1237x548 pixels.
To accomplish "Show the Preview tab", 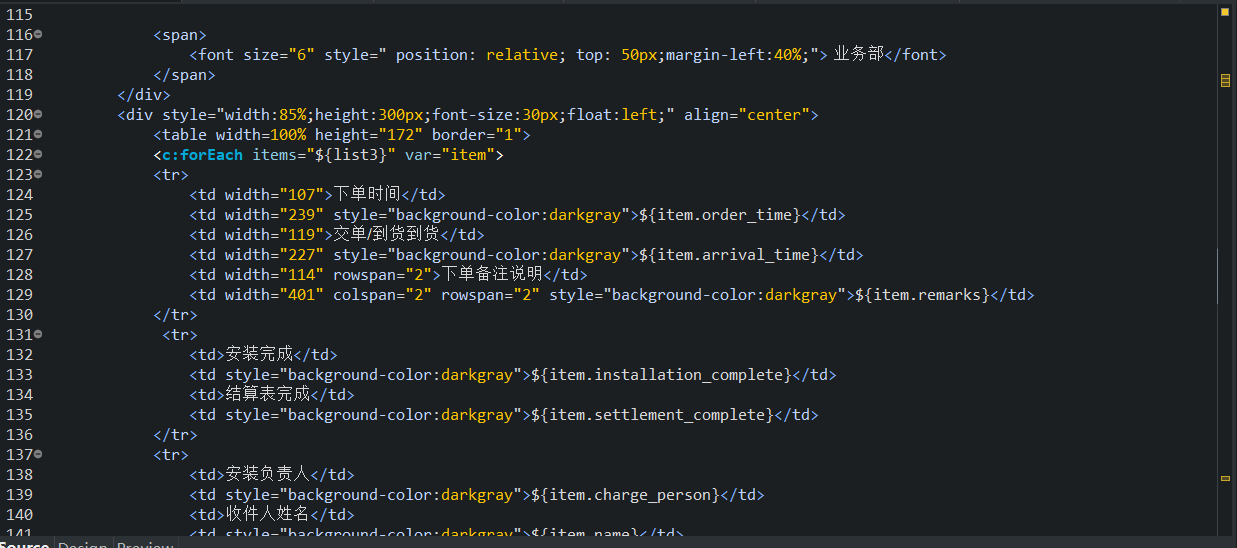I will [x=145, y=545].
